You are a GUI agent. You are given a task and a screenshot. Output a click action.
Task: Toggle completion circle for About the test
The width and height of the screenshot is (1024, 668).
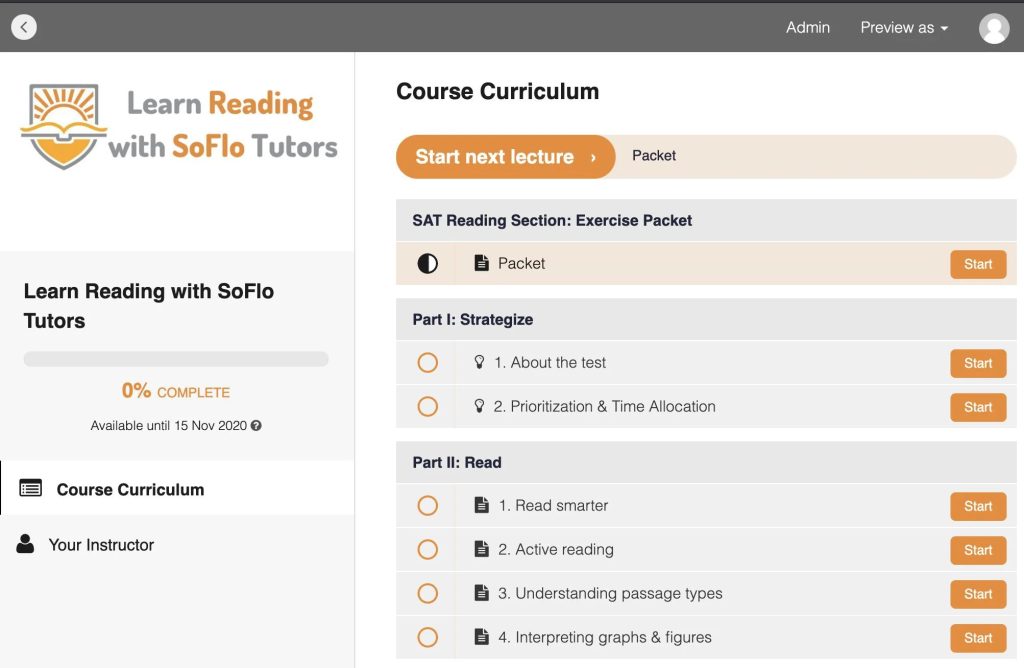point(428,362)
